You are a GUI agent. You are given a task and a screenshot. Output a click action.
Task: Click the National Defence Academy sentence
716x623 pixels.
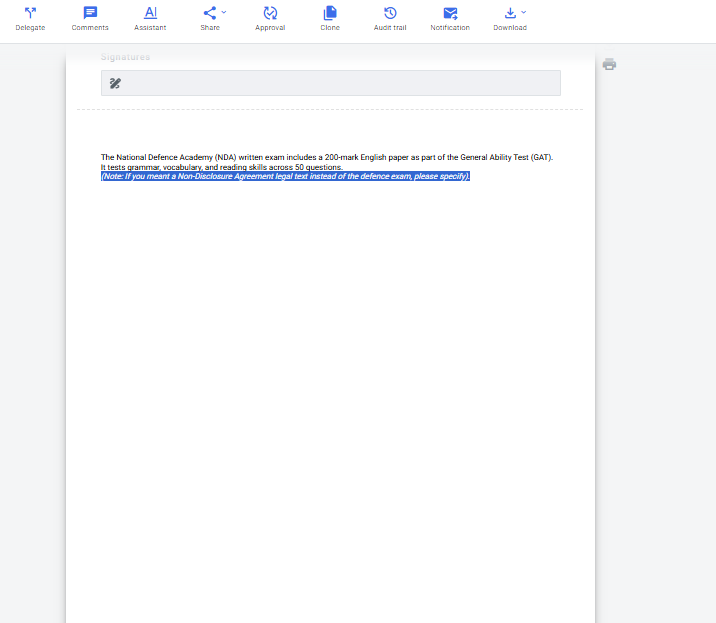327,157
